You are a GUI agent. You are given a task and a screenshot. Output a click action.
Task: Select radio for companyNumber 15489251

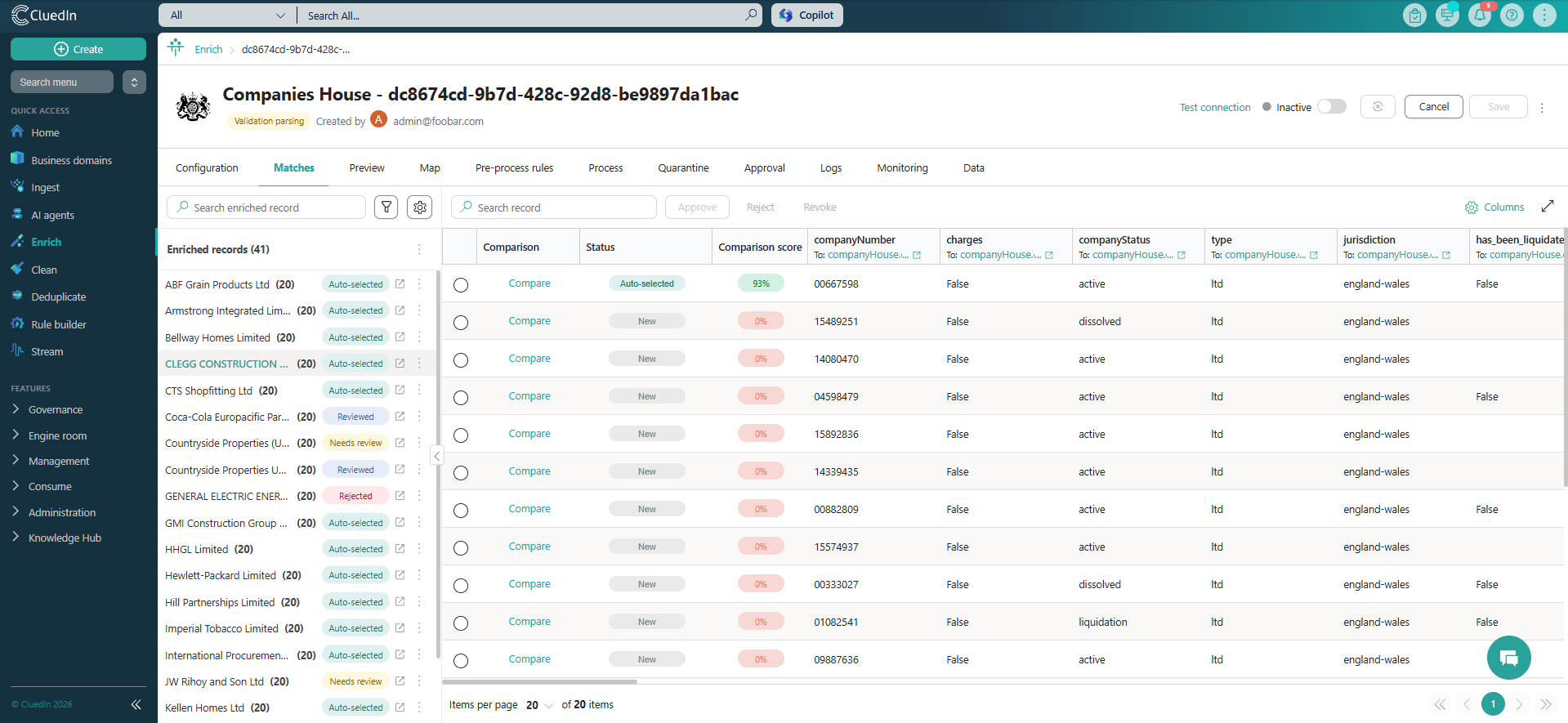[461, 323]
